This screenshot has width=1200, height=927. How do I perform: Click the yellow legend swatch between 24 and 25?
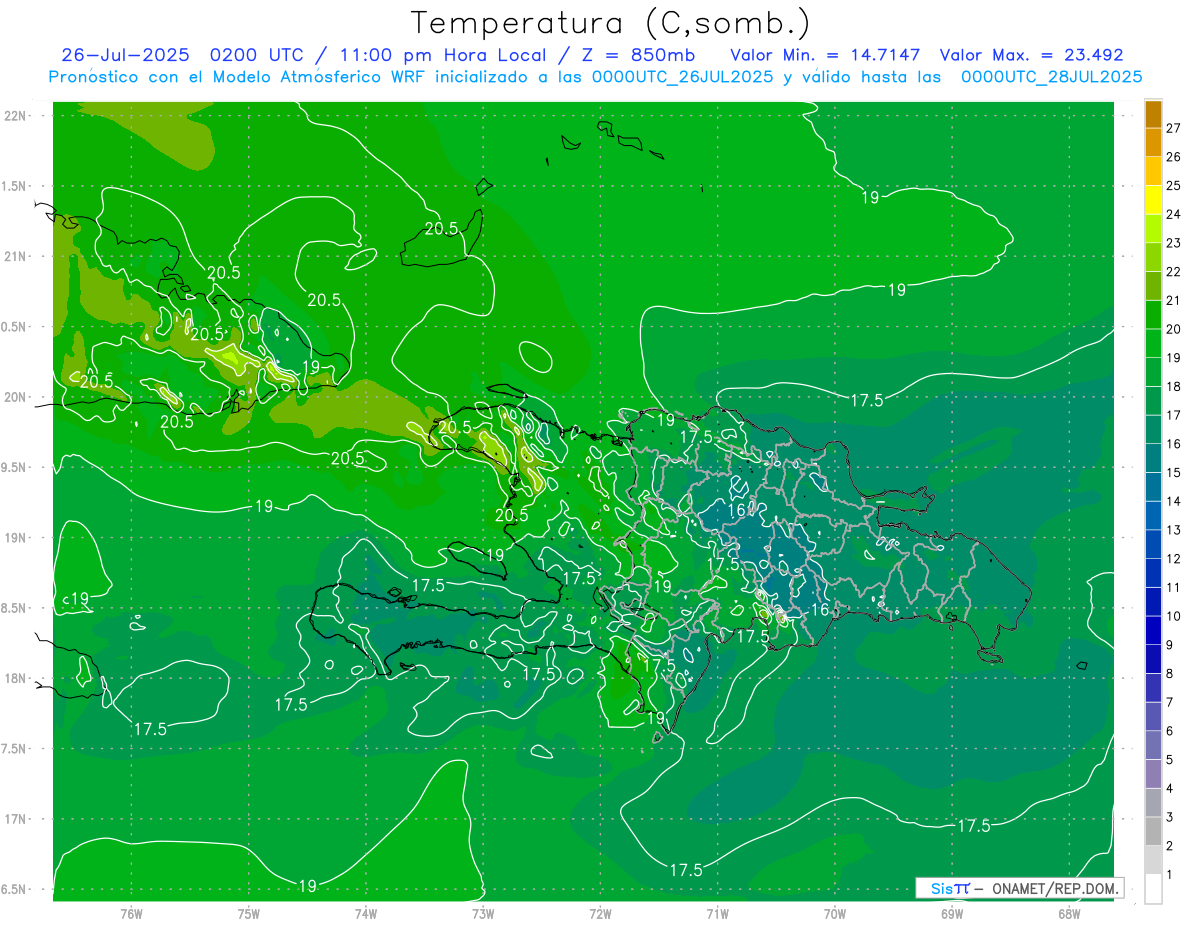[1153, 200]
